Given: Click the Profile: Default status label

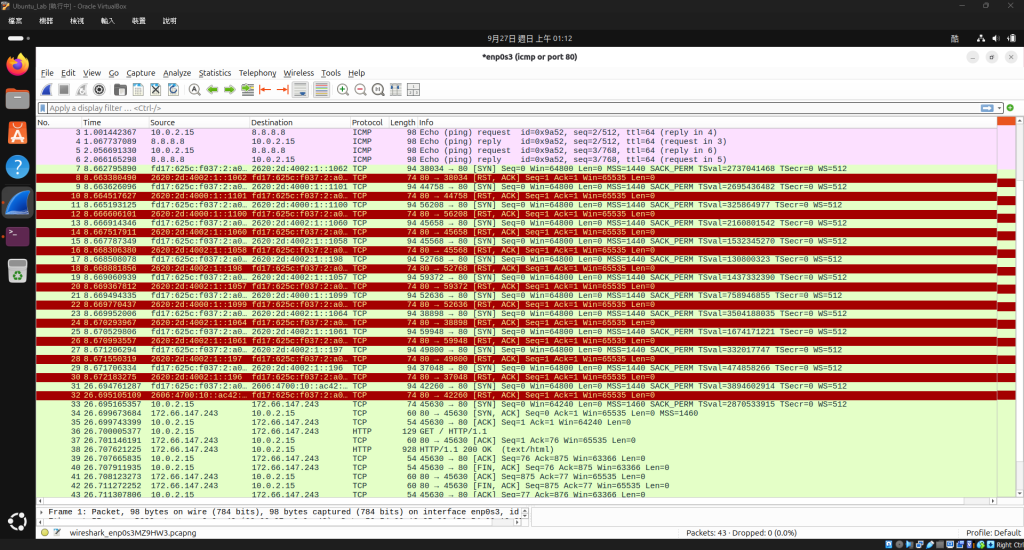Looking at the screenshot, I should 993,533.
